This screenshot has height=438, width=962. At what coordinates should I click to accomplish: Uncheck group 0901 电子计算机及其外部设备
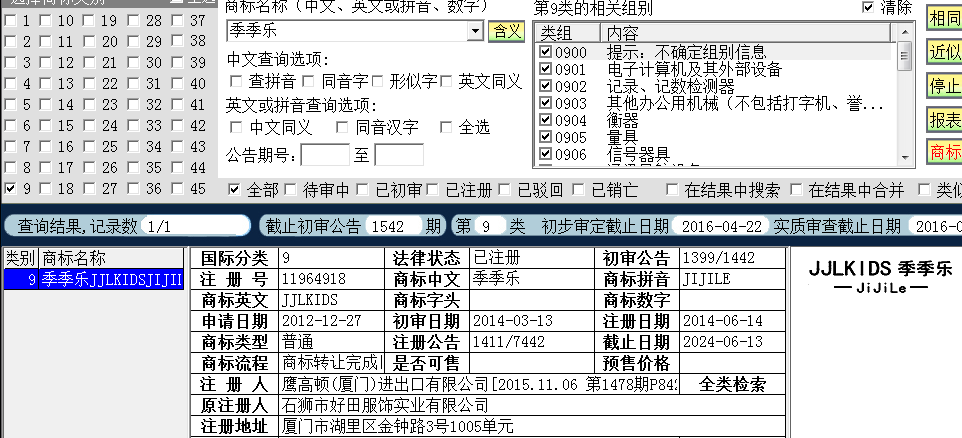(x=545, y=69)
